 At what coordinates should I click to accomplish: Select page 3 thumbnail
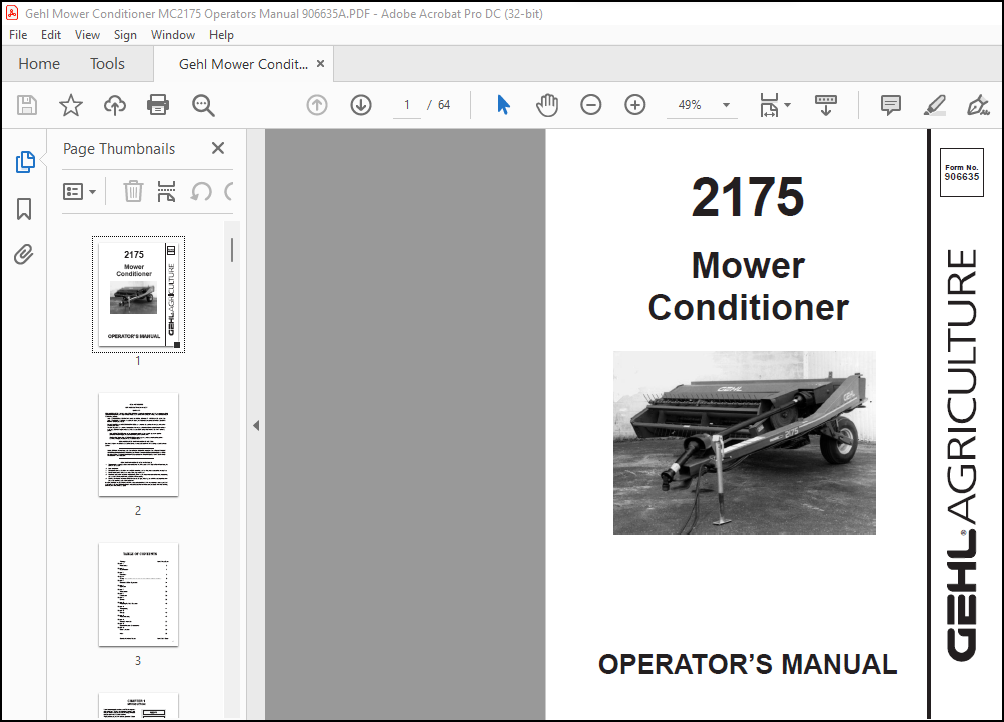point(138,595)
